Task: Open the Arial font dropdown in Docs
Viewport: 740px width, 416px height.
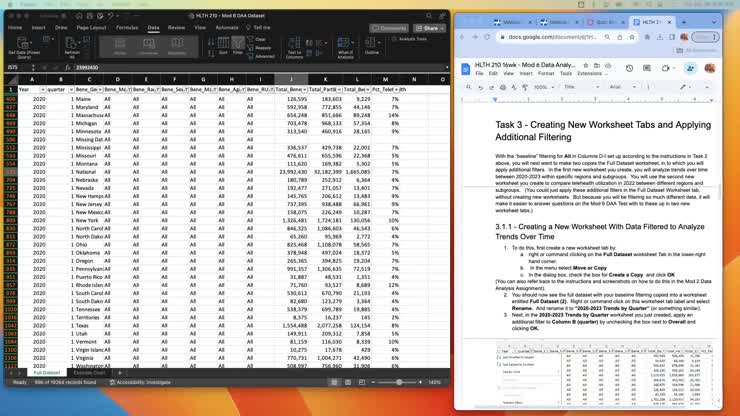Action: [x=619, y=87]
